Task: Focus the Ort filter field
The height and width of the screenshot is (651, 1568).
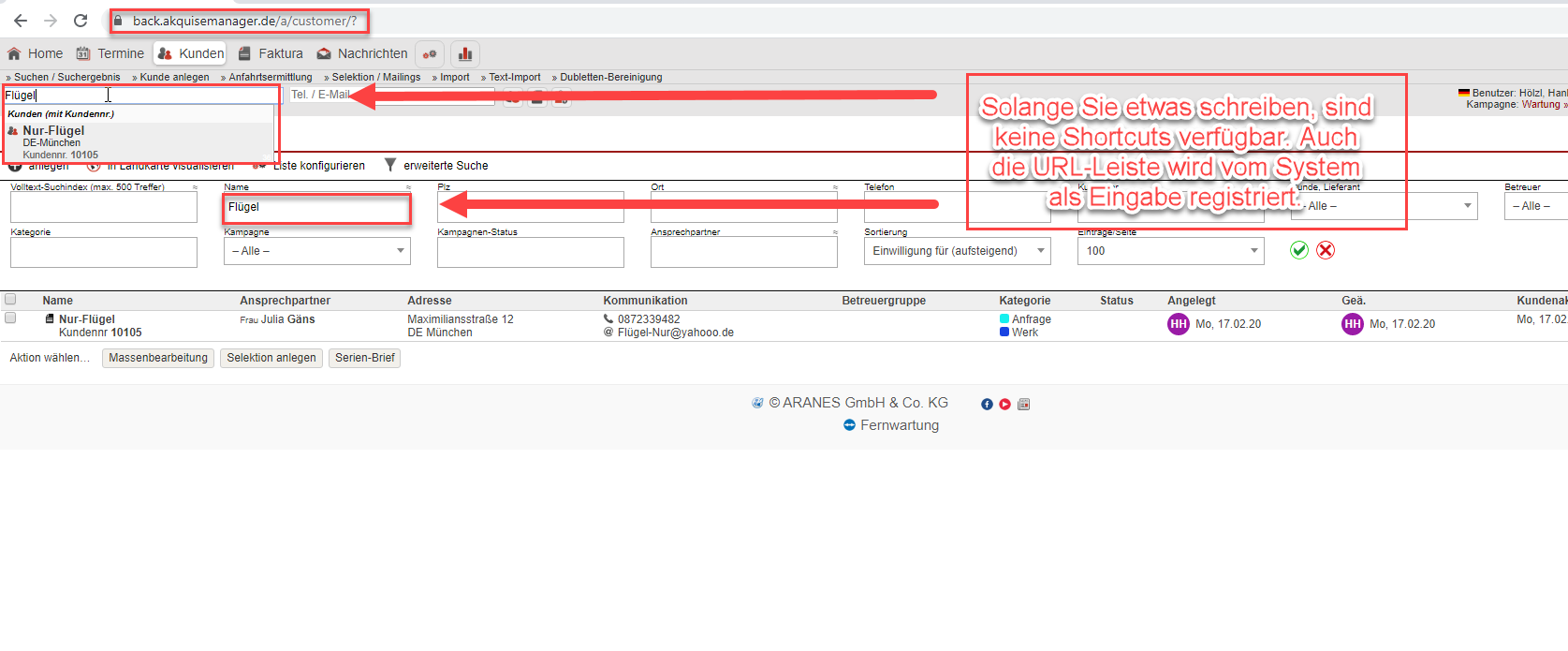Action: tap(744, 207)
